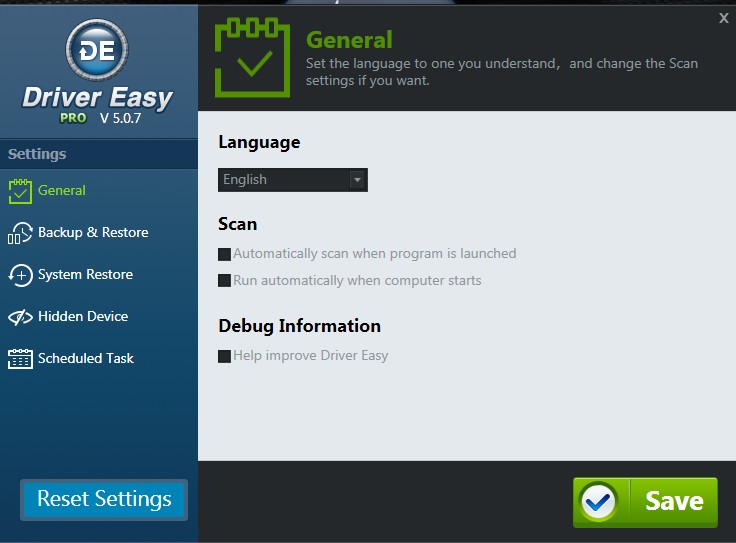Screen dimensions: 736x543
Task: Open Backup & Restore settings
Action: pos(93,232)
